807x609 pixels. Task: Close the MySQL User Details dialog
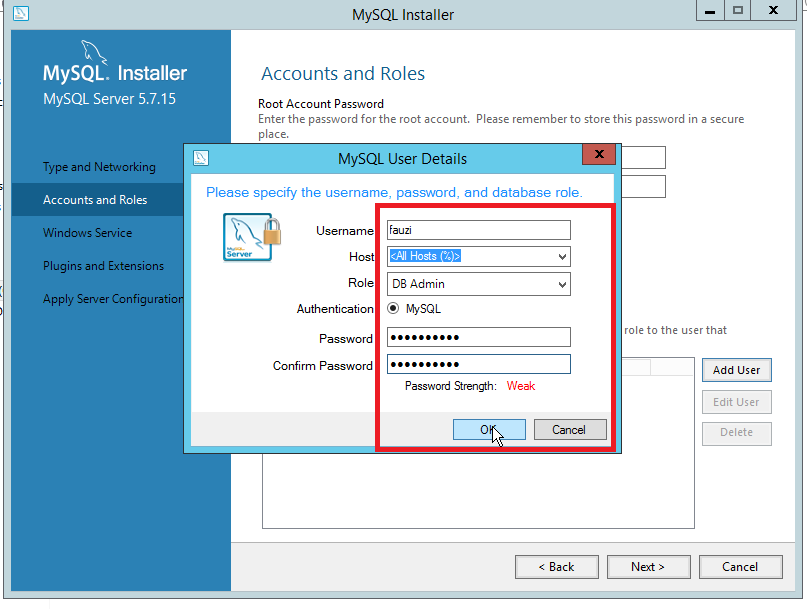pyautogui.click(x=599, y=154)
